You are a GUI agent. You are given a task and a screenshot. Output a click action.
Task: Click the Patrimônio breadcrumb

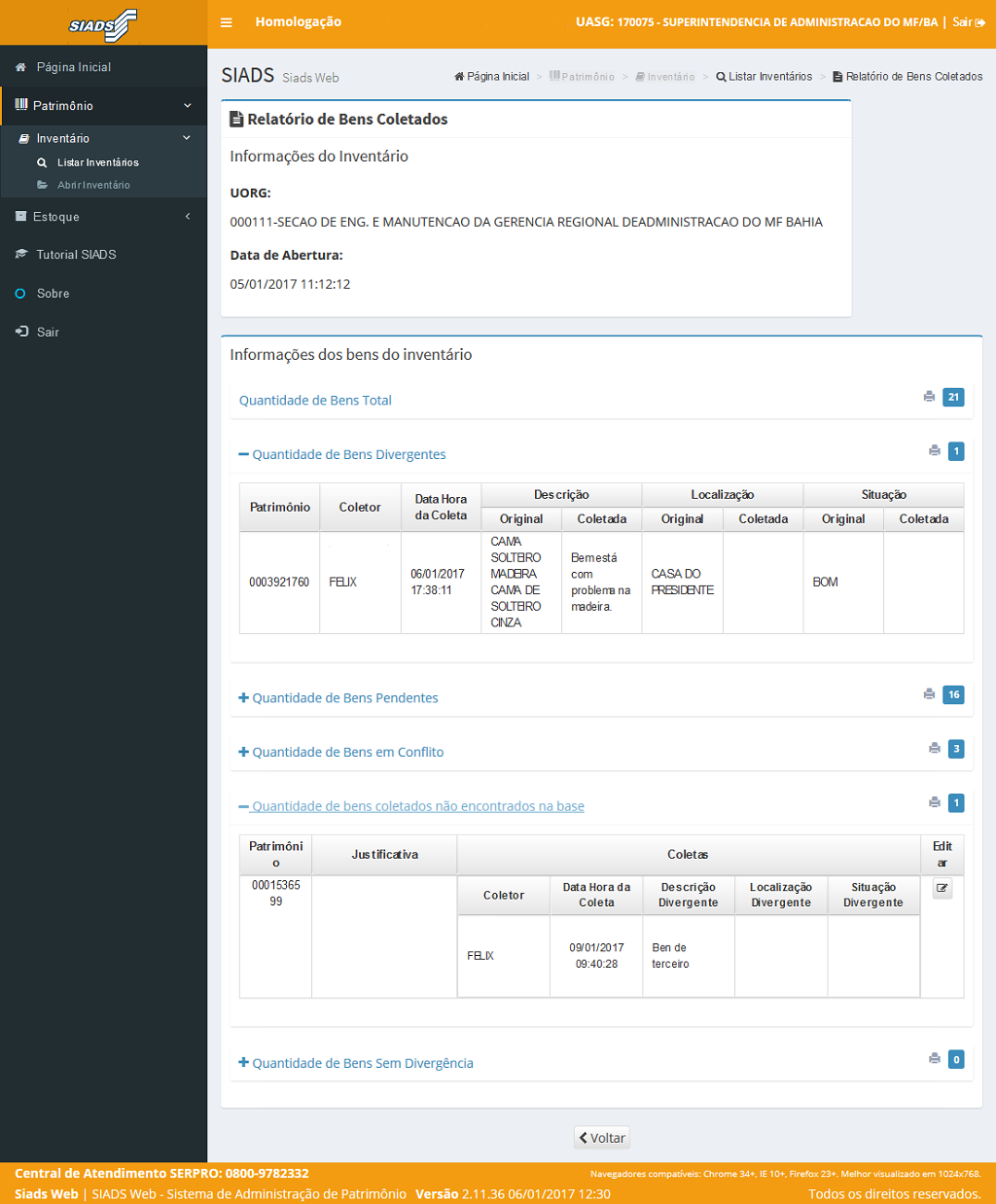pyautogui.click(x=582, y=77)
